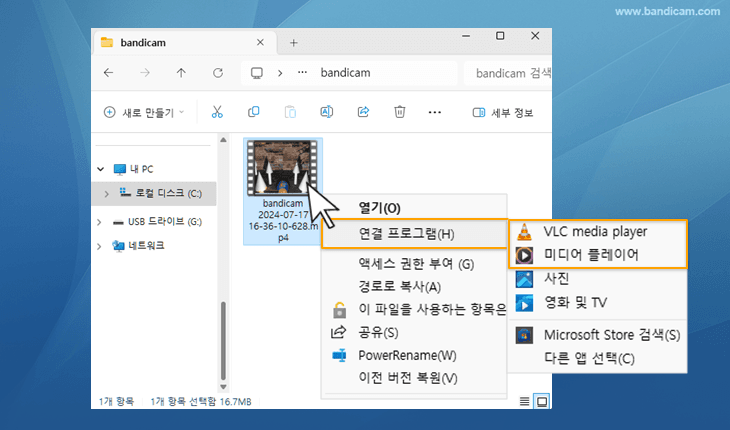Close the bandicam tab
The width and height of the screenshot is (730, 430).
tap(260, 42)
